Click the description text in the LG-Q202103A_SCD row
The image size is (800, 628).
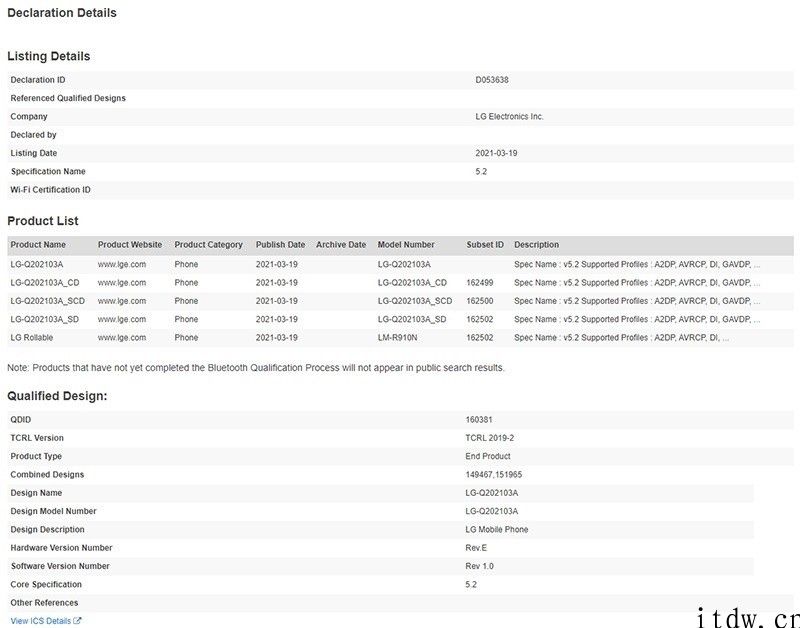637,301
